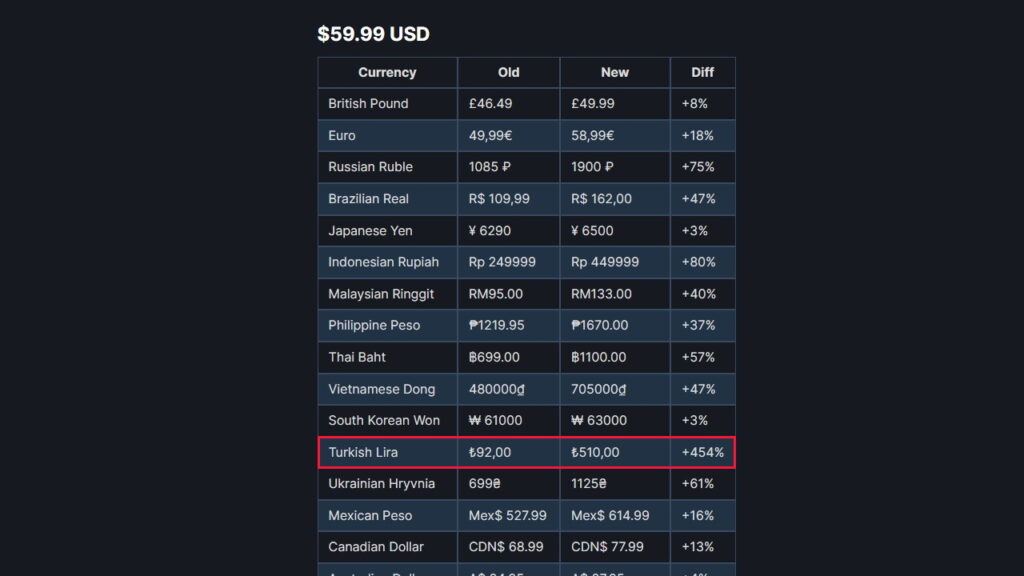Click Turkish Lira new price ₺510,00
The image size is (1024, 576).
coord(595,453)
